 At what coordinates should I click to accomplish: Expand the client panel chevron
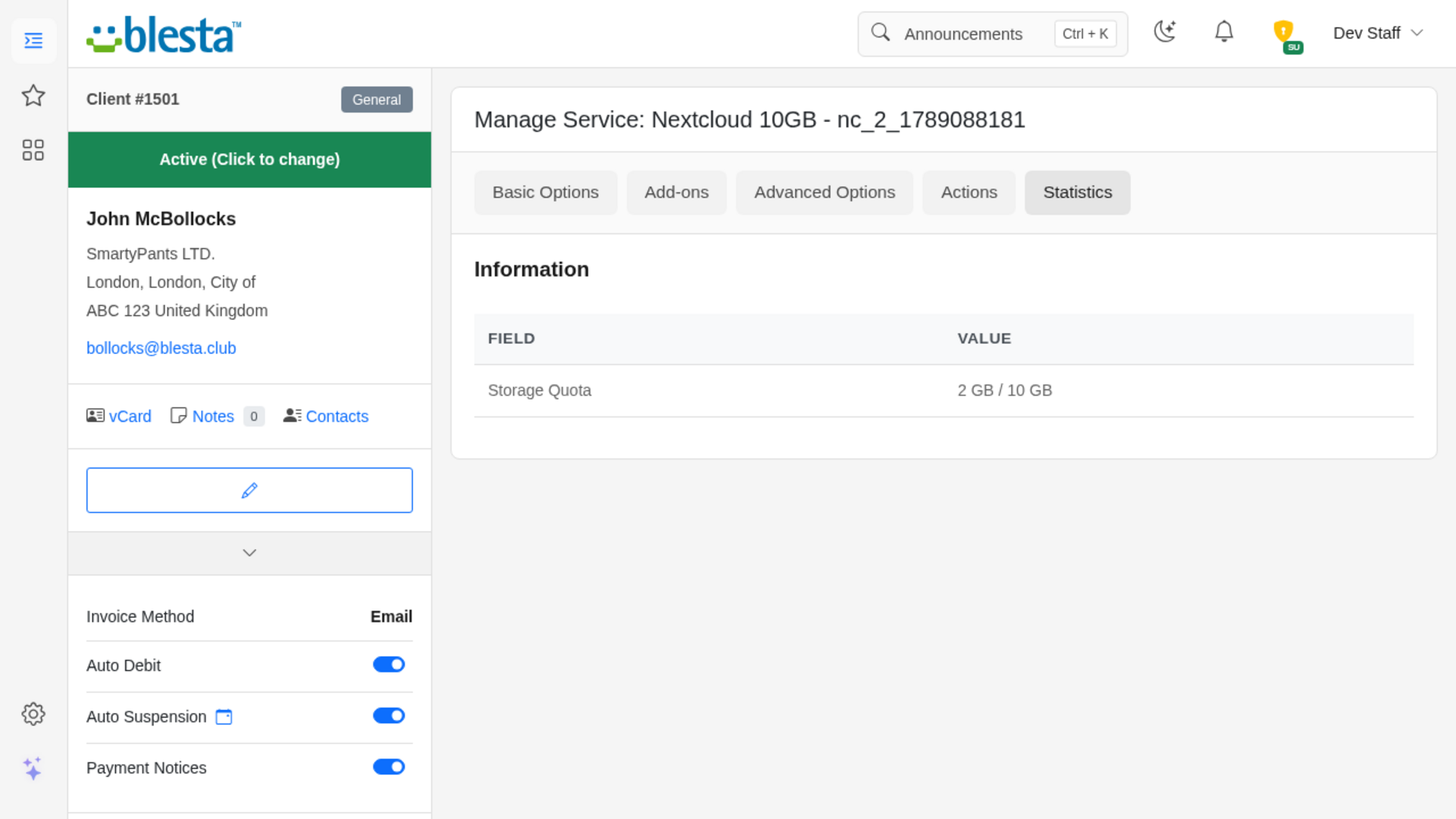pos(249,553)
